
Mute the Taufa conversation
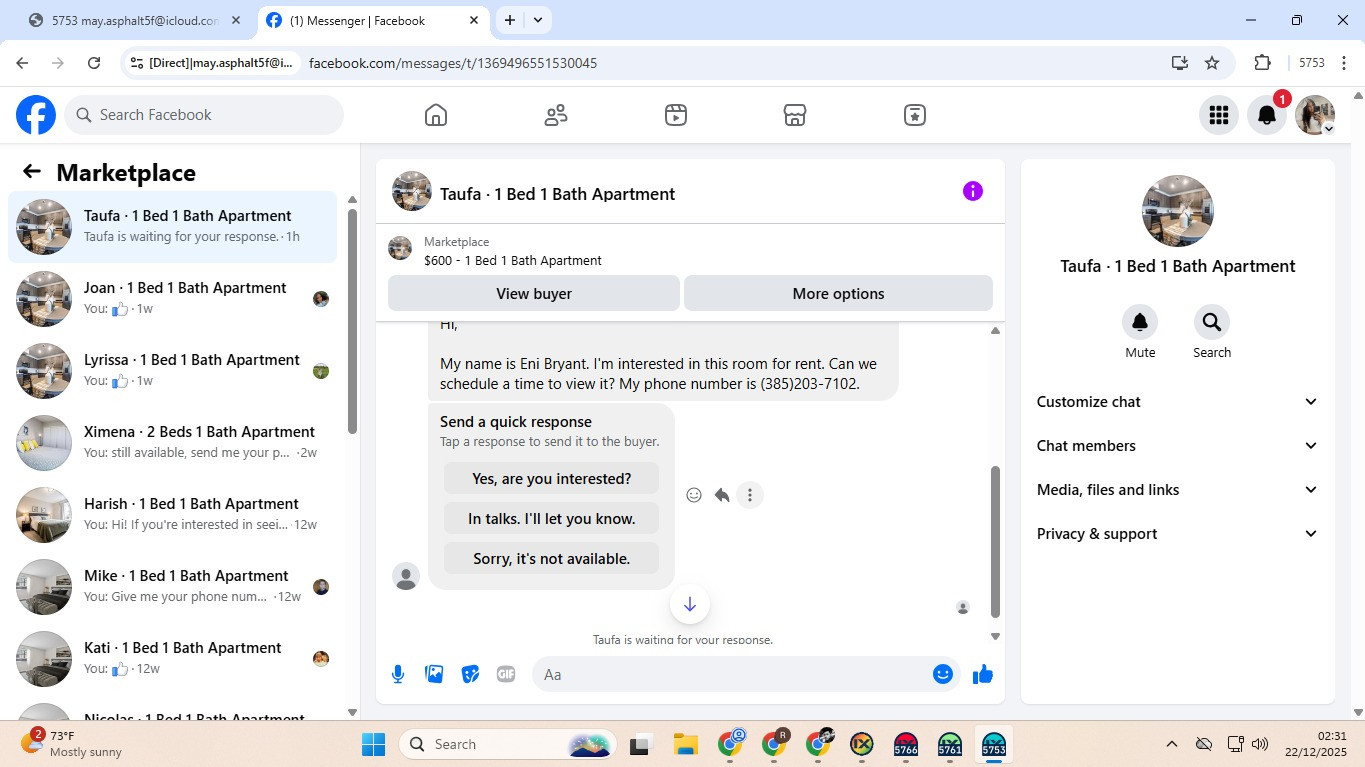[1140, 322]
